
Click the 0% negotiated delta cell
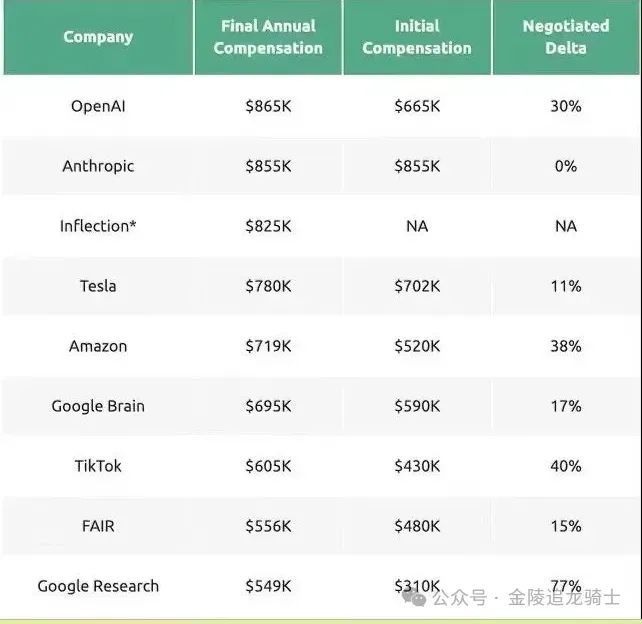pos(566,166)
